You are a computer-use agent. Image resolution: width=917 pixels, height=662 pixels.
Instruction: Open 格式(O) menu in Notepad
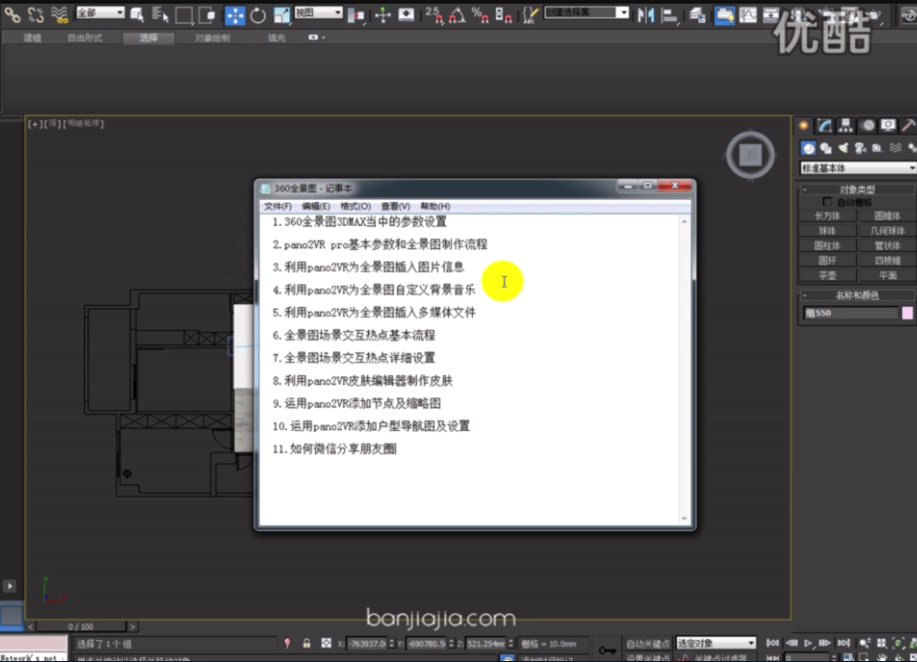pos(356,206)
